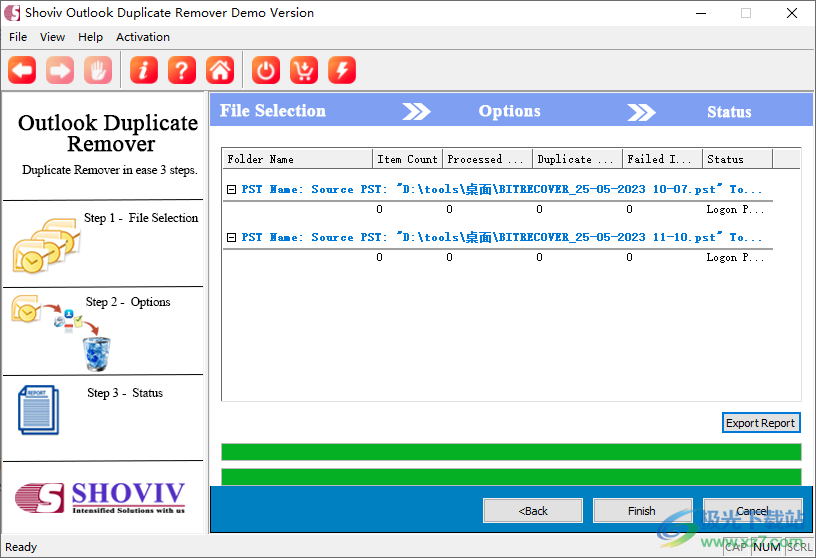Image resolution: width=816 pixels, height=558 pixels.
Task: Click the shopping cart Buy icon
Action: coord(304,70)
